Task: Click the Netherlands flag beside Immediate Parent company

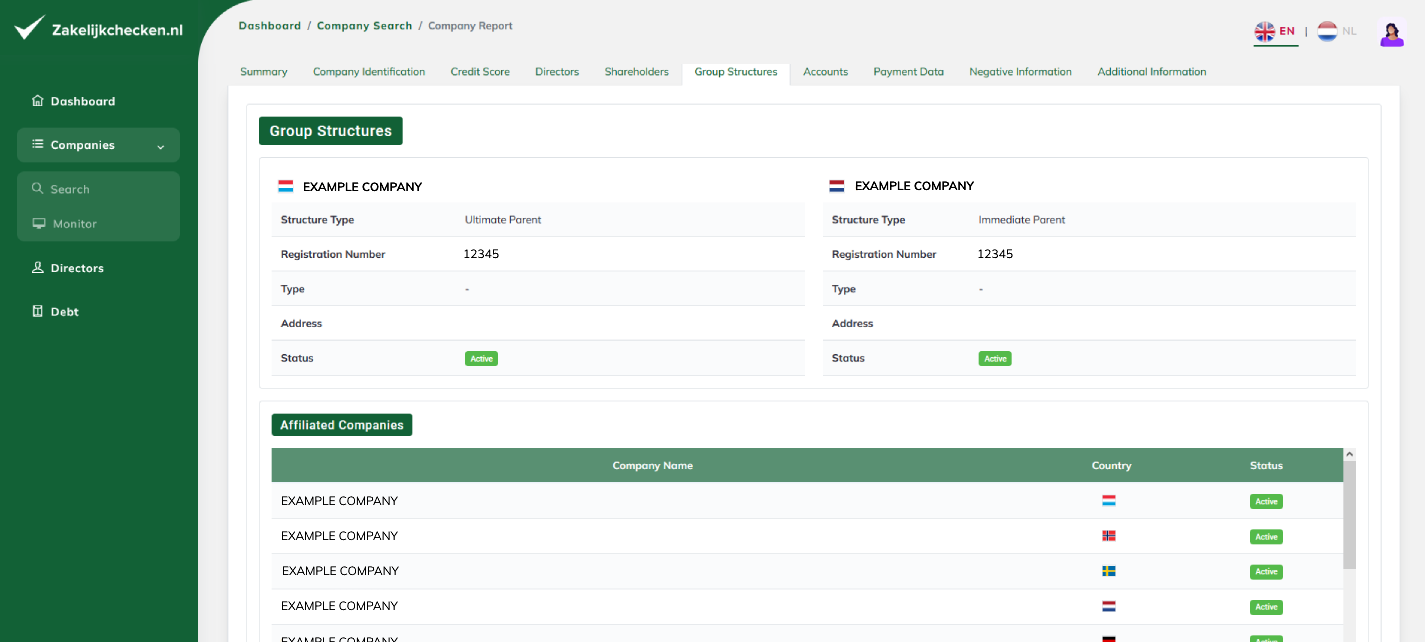Action: click(837, 186)
